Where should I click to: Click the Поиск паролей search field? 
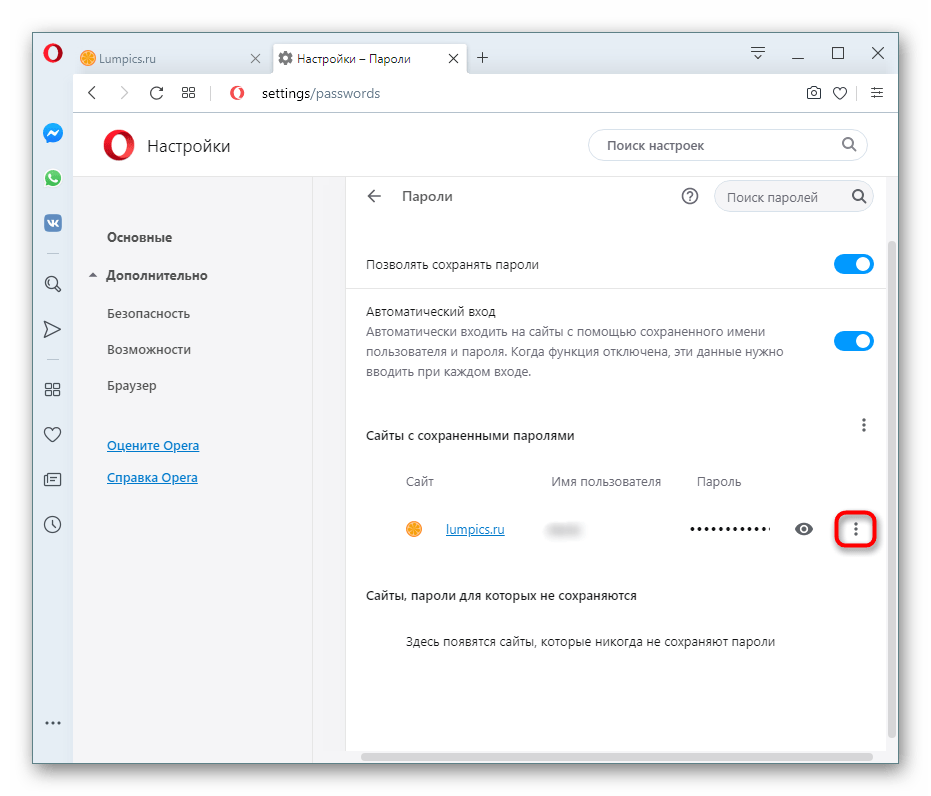793,197
